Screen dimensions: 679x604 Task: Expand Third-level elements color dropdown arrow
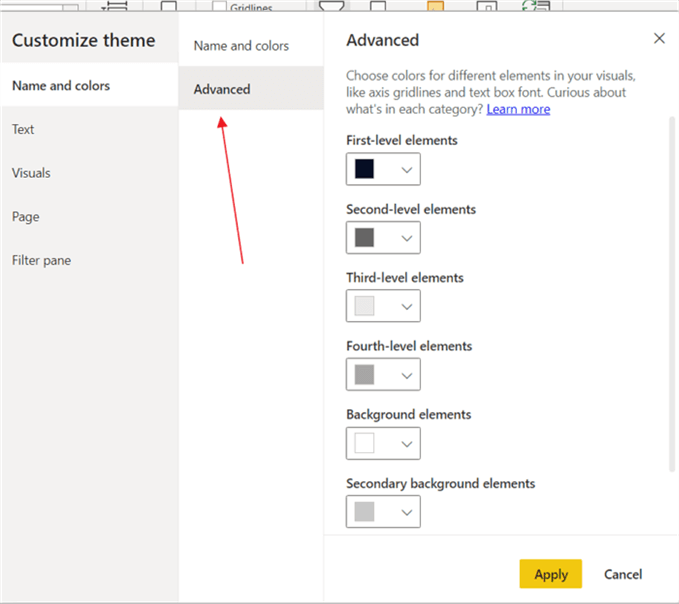tap(407, 307)
